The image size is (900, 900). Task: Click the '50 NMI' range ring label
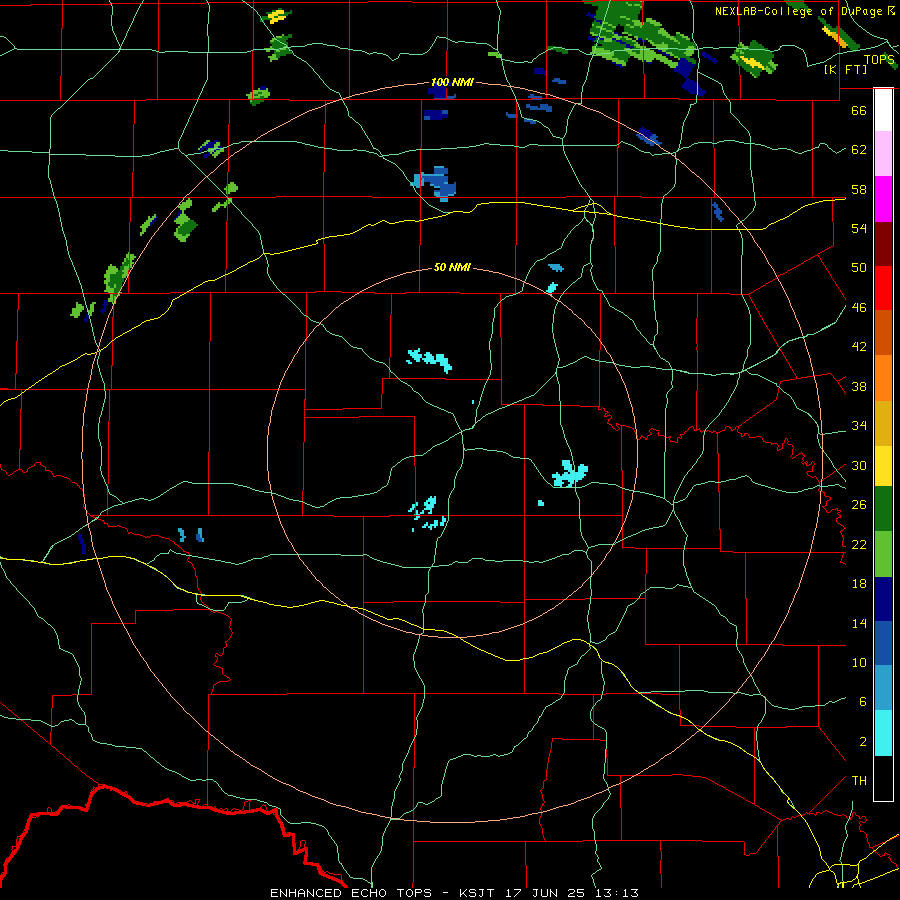pyautogui.click(x=452, y=267)
